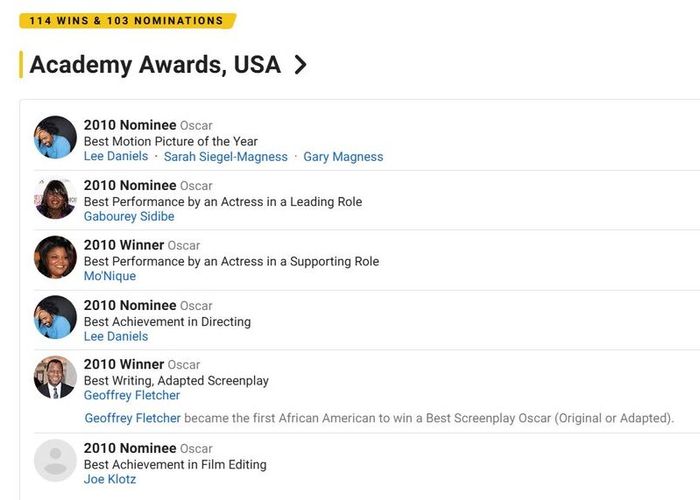
Task: Open Lee Daniels link under Best Motion Picture
Action: click(x=116, y=156)
